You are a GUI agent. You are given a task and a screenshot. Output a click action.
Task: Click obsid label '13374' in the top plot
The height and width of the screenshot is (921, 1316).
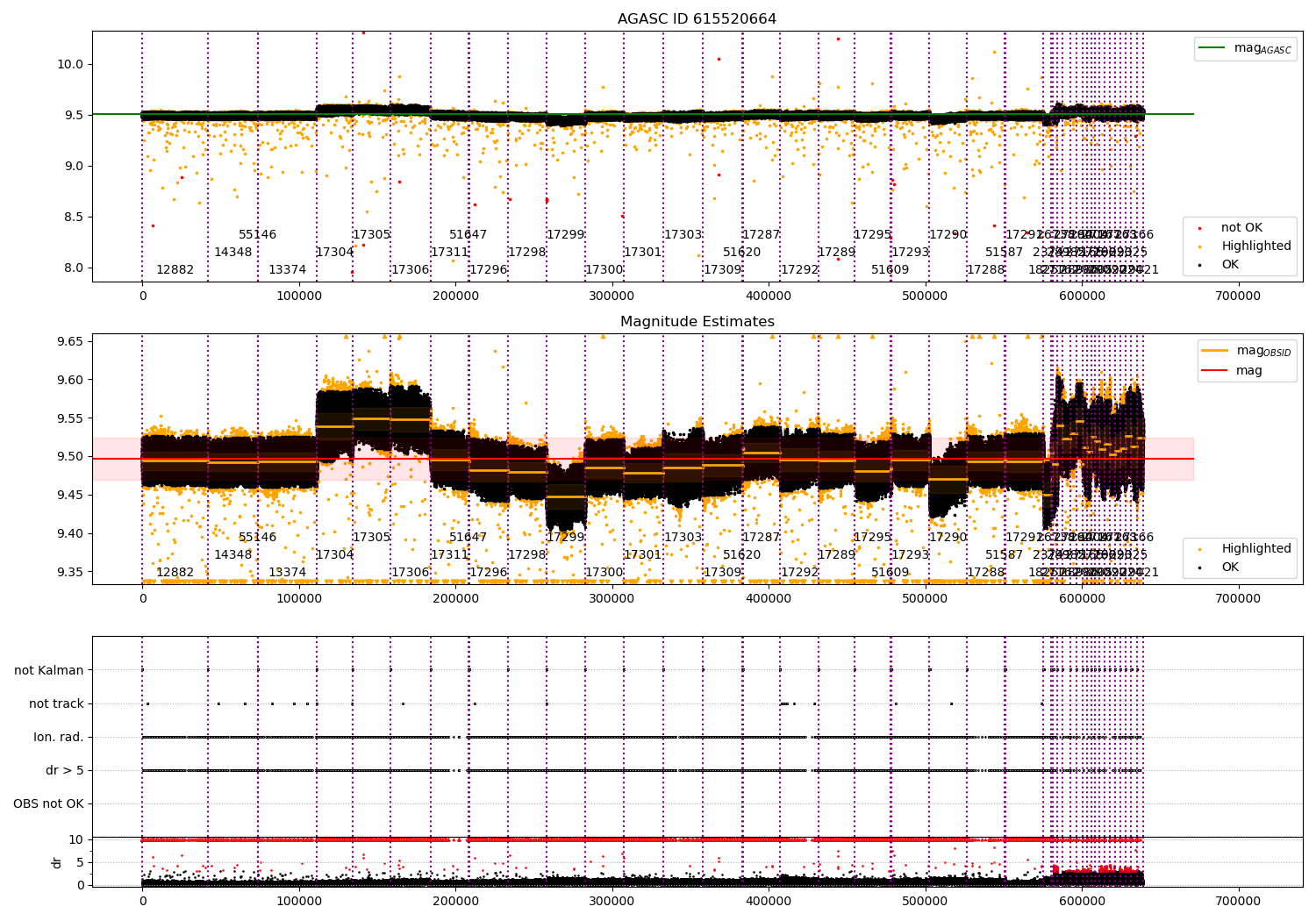pos(288,270)
